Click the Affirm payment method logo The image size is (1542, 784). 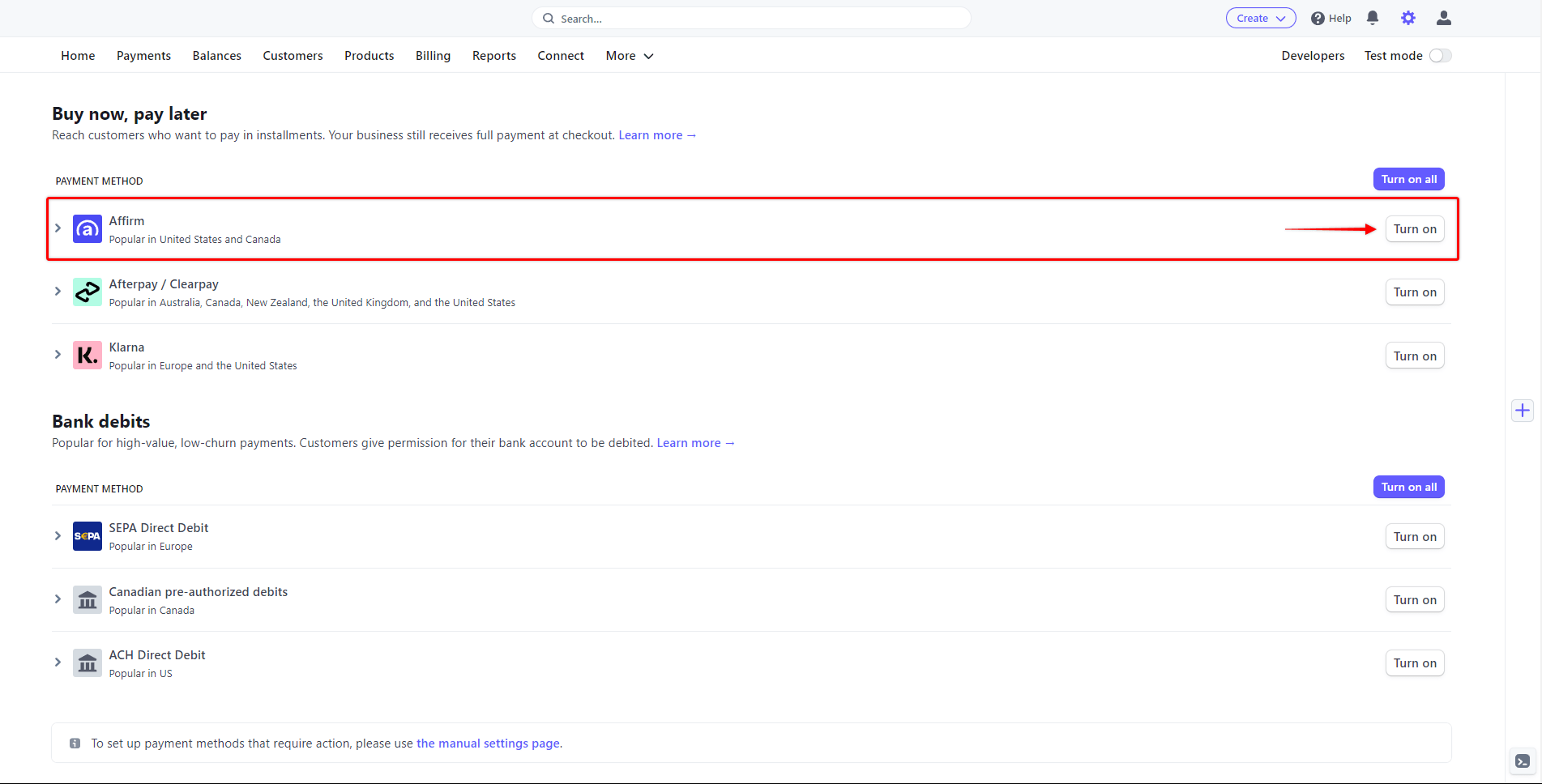coord(87,228)
